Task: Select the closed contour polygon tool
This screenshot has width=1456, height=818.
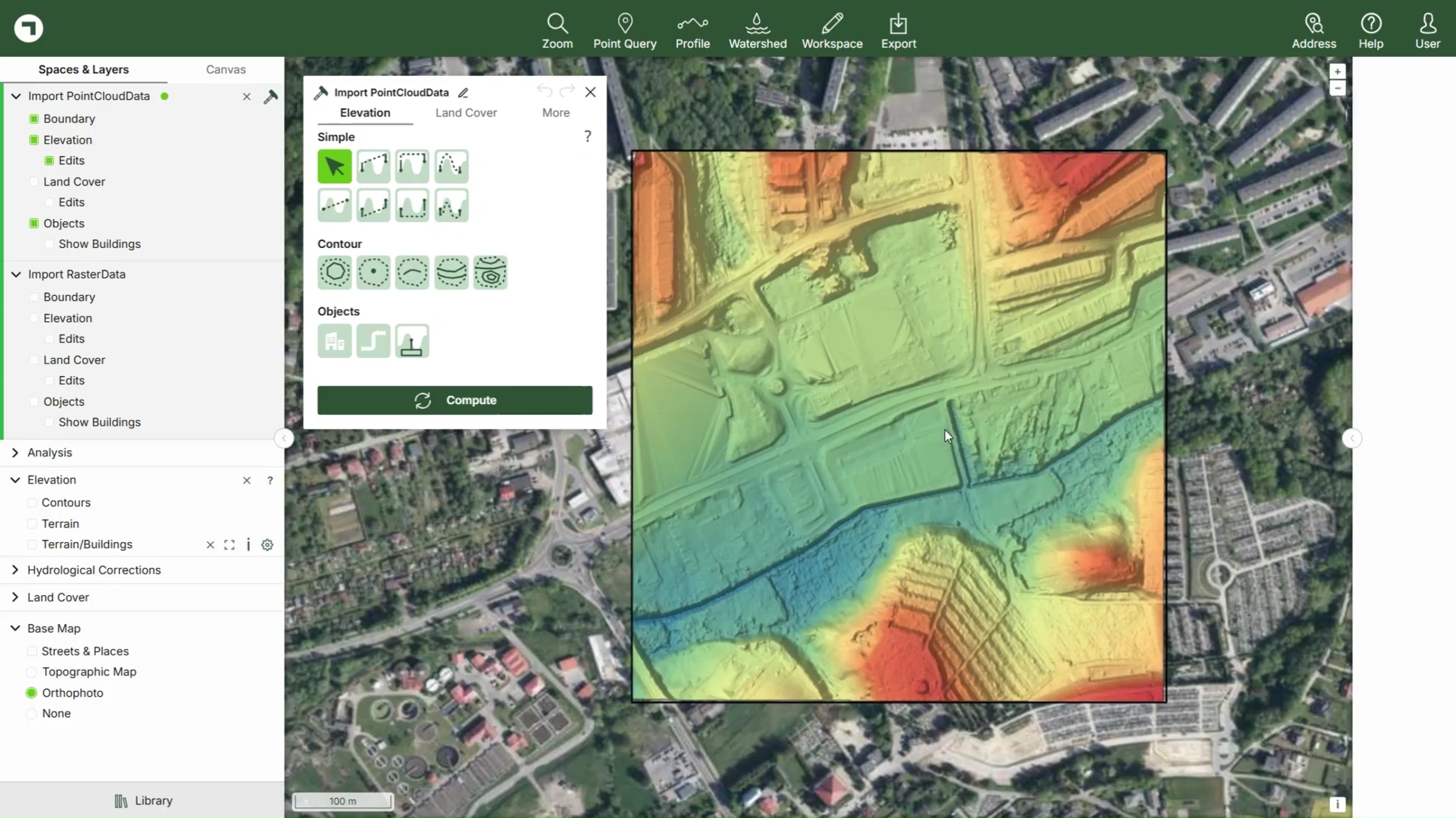Action: tap(334, 272)
